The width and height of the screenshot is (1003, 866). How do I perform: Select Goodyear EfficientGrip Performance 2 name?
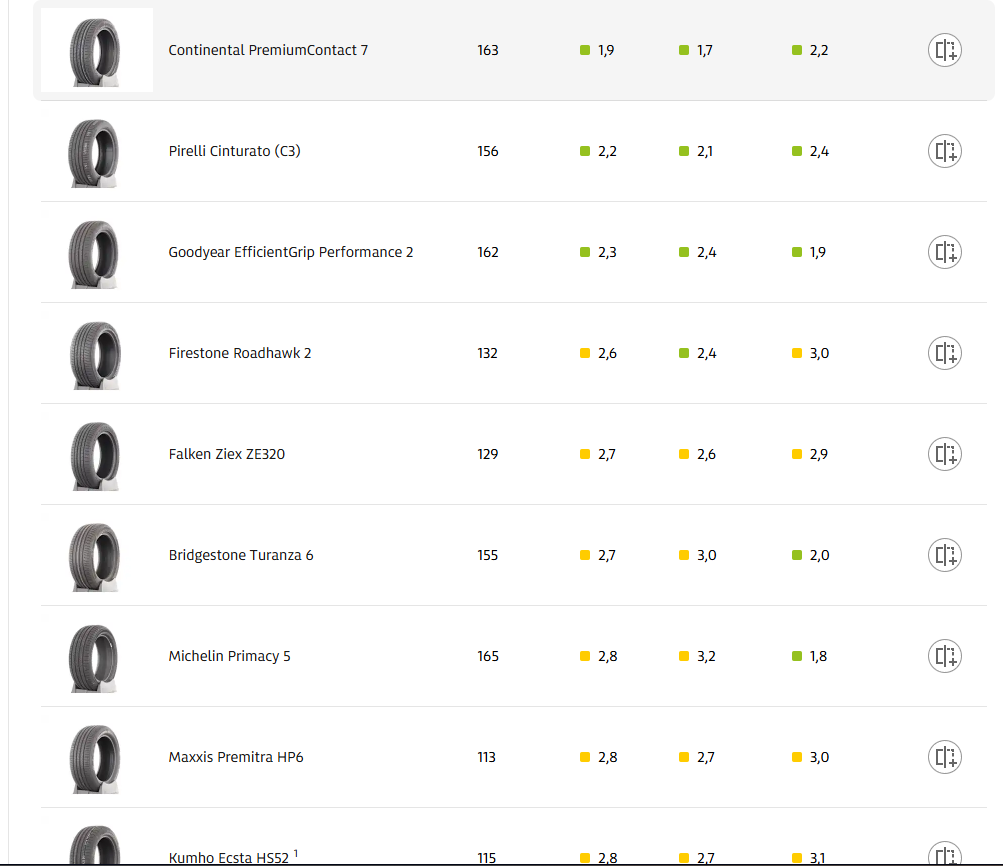[290, 252]
